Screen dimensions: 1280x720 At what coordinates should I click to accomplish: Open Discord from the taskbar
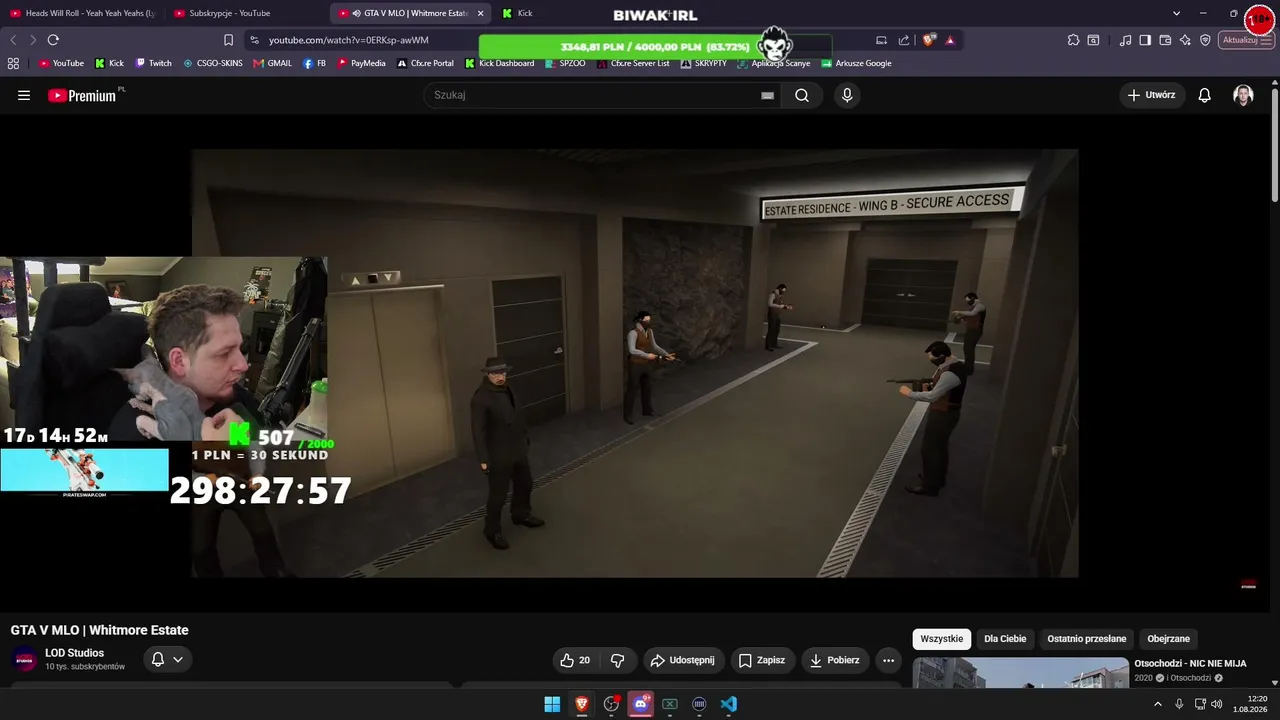point(640,704)
